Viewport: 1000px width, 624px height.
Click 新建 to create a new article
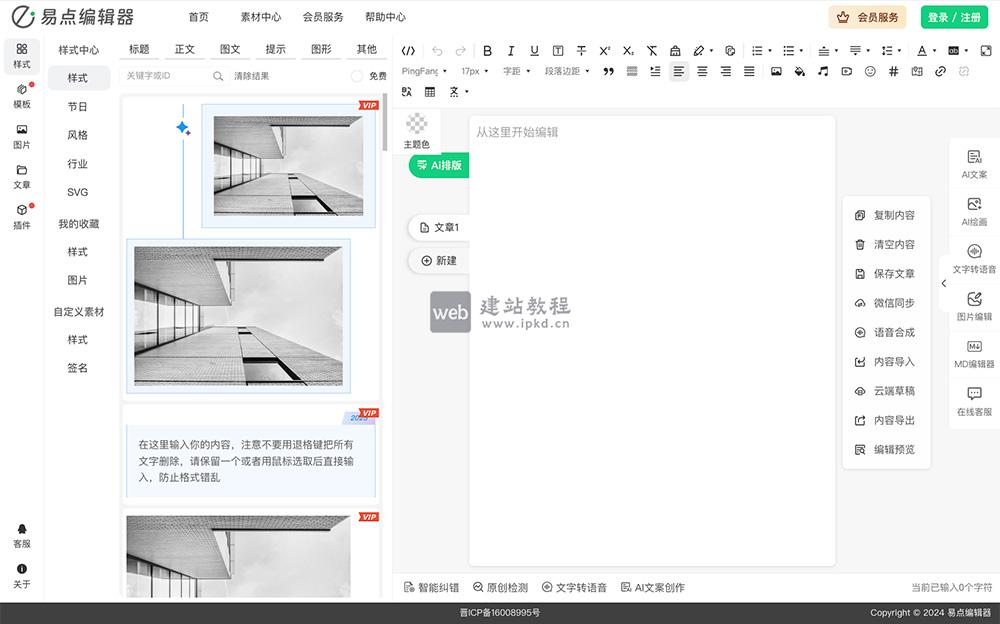coord(437,260)
